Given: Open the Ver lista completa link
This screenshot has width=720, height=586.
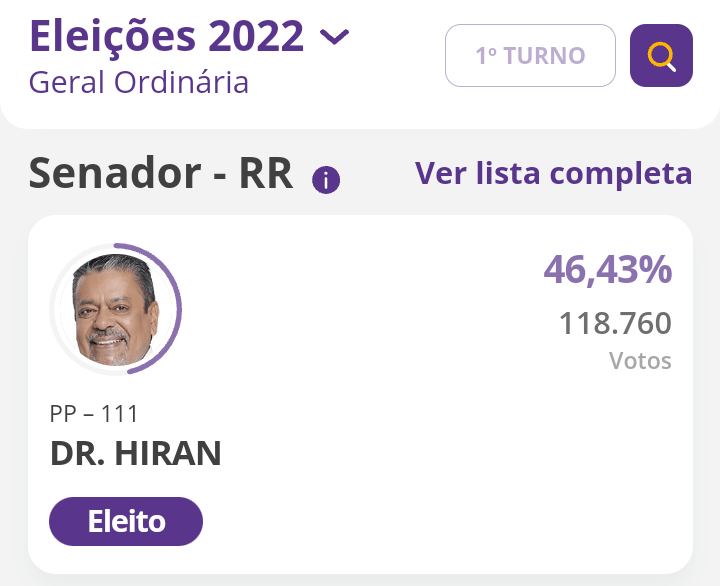Looking at the screenshot, I should pos(553,173).
